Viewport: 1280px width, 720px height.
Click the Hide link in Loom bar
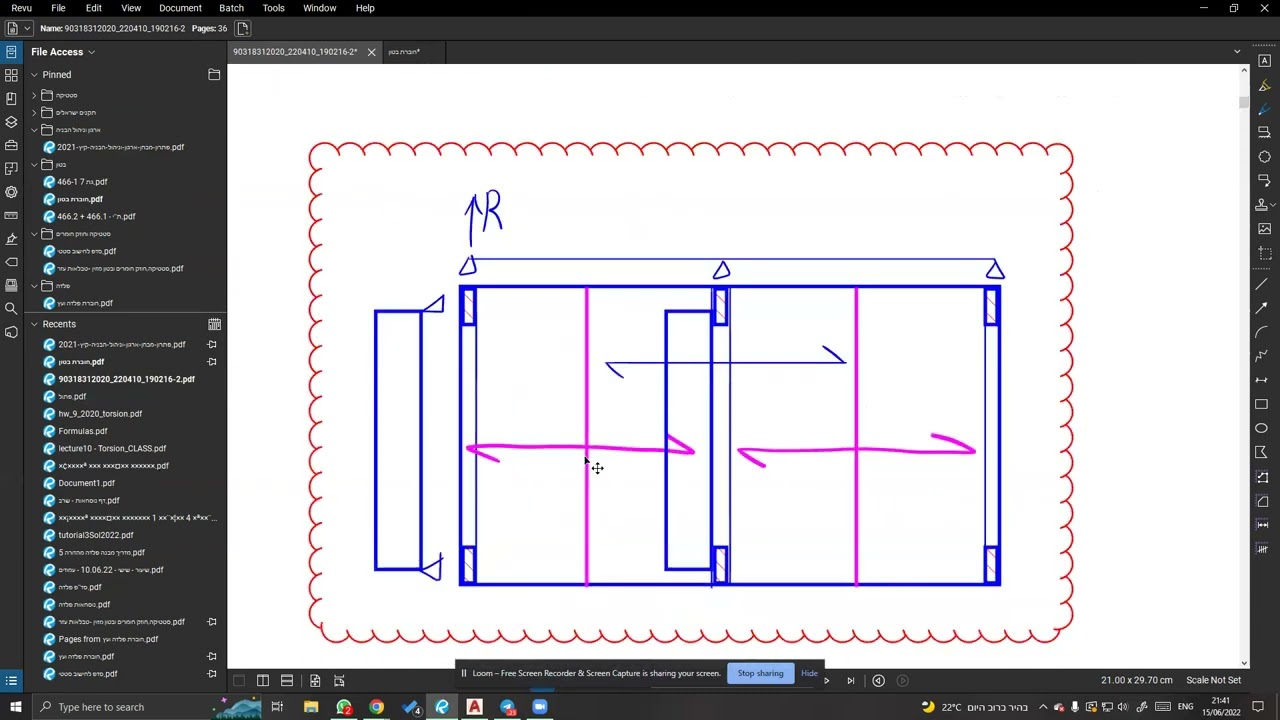809,673
